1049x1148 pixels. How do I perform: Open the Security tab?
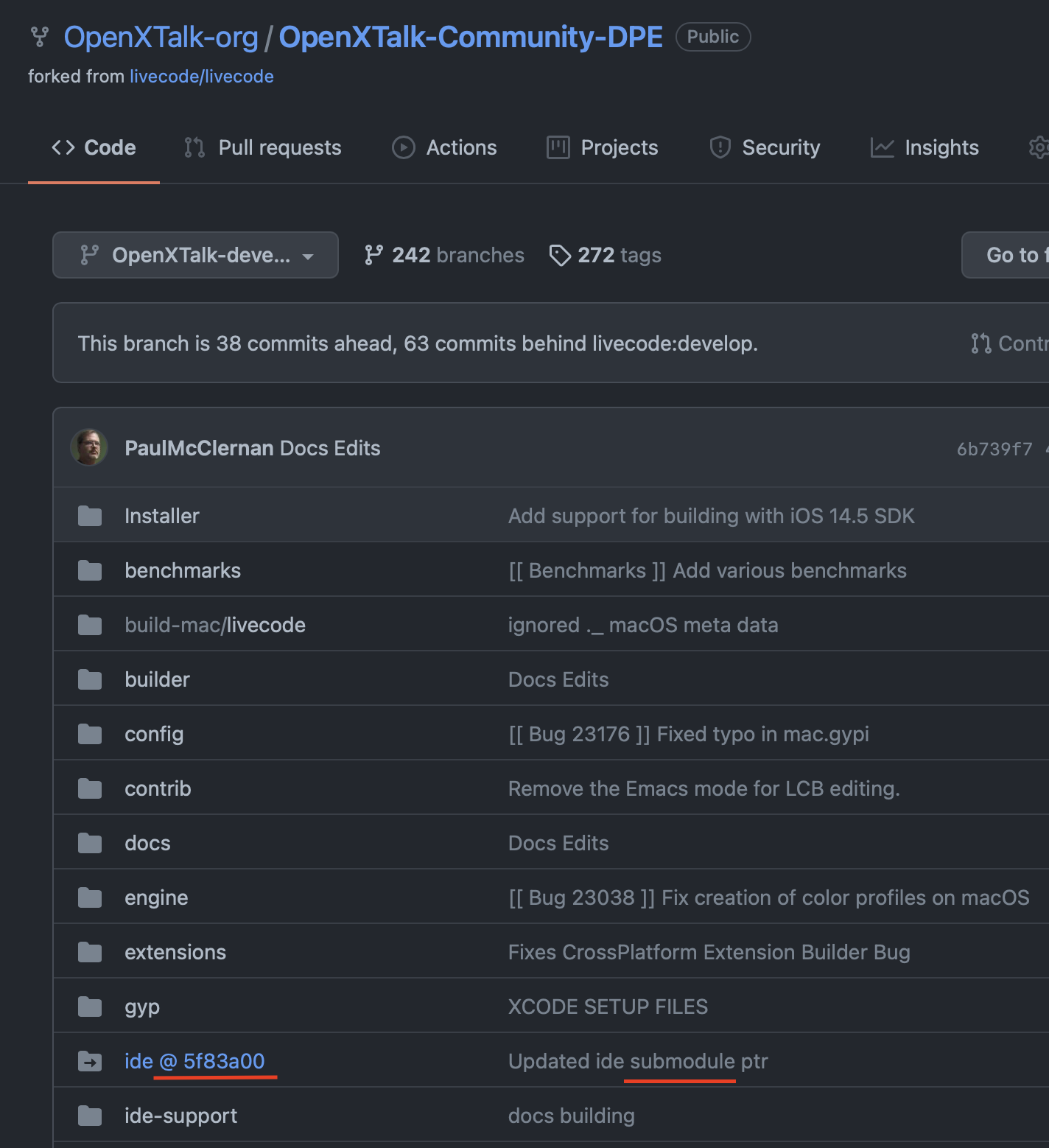[x=764, y=147]
